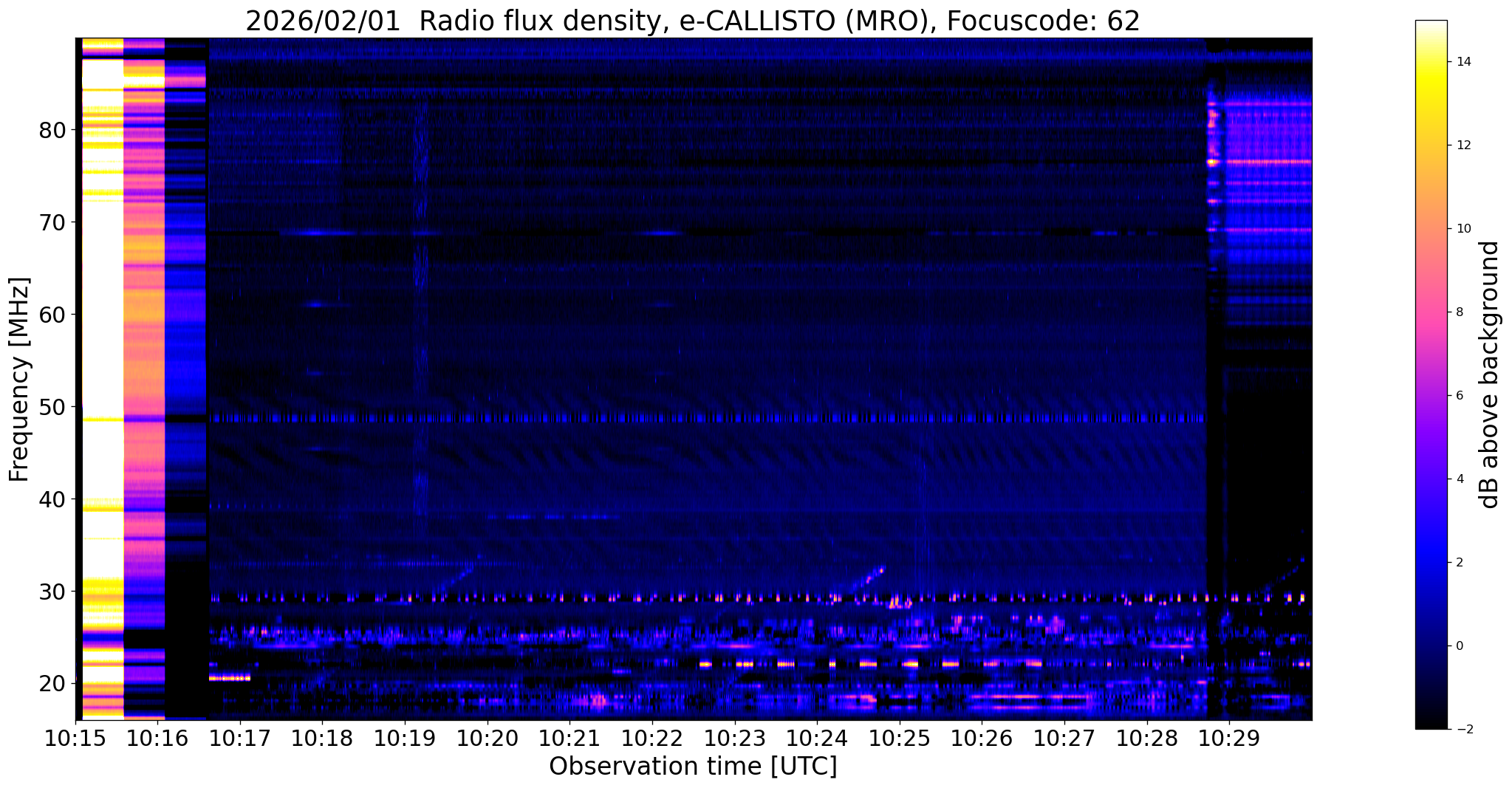Click the colorbar tick label 4
The image size is (1512, 788).
coord(1460,479)
